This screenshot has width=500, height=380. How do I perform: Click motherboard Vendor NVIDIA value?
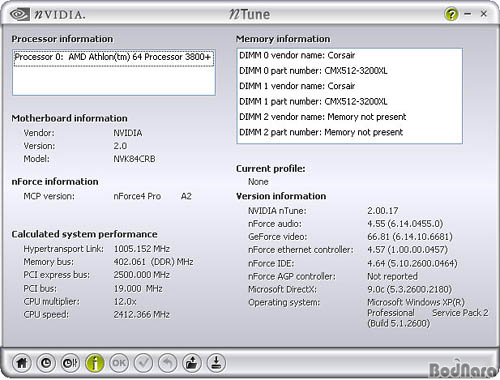click(128, 133)
